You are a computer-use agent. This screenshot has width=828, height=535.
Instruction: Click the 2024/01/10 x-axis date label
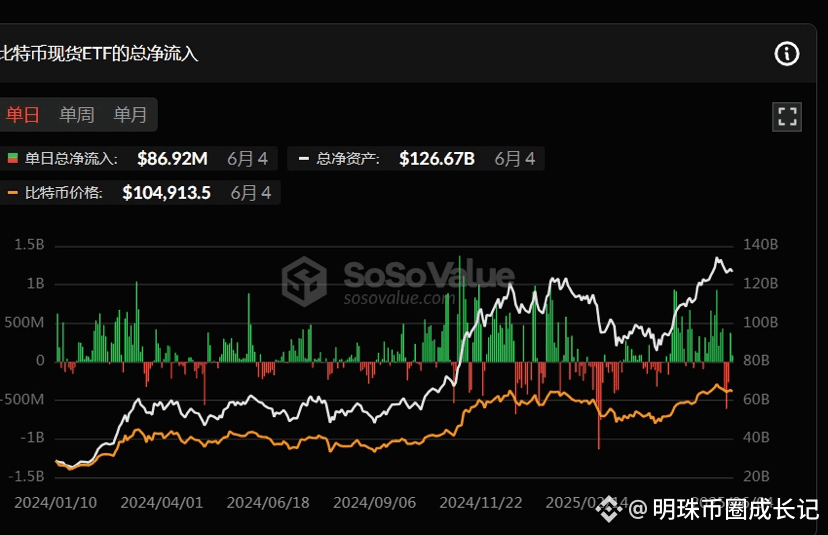point(55,502)
